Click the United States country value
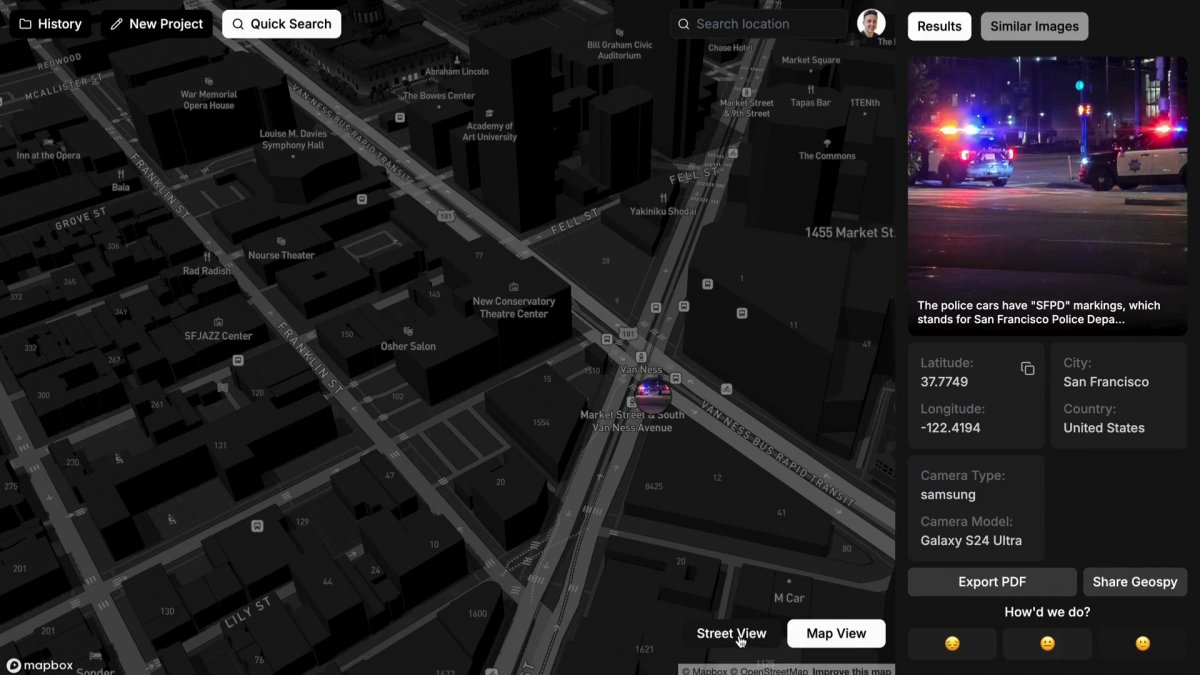1200x675 pixels. (x=1104, y=428)
